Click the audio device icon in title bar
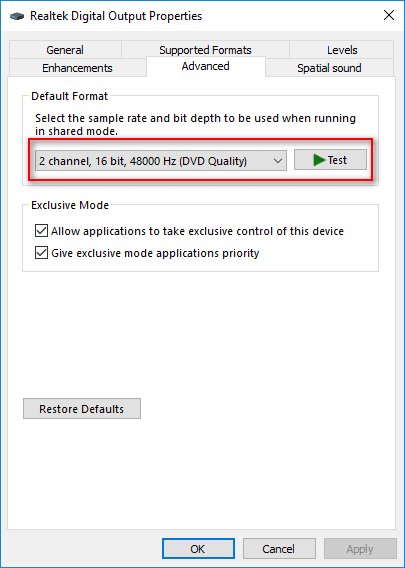Image resolution: width=405 pixels, height=568 pixels. 17,16
